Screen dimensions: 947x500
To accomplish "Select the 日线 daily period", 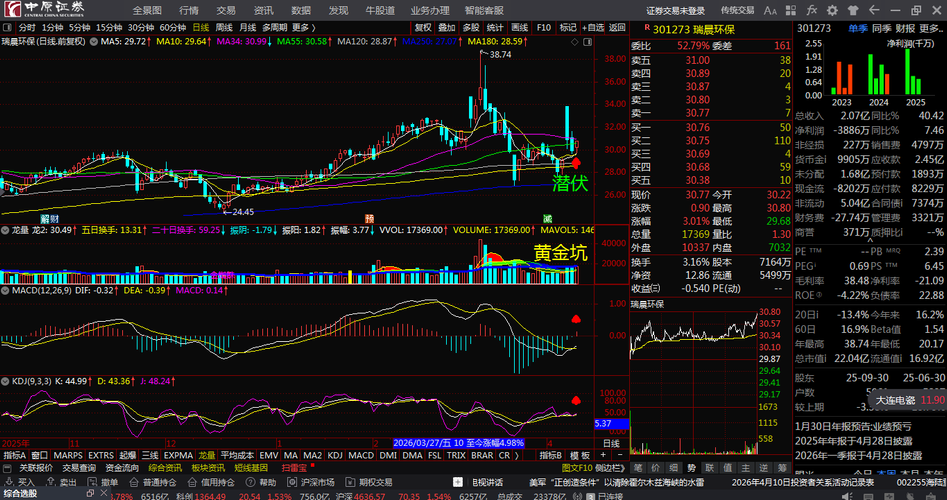I will click(x=201, y=27).
